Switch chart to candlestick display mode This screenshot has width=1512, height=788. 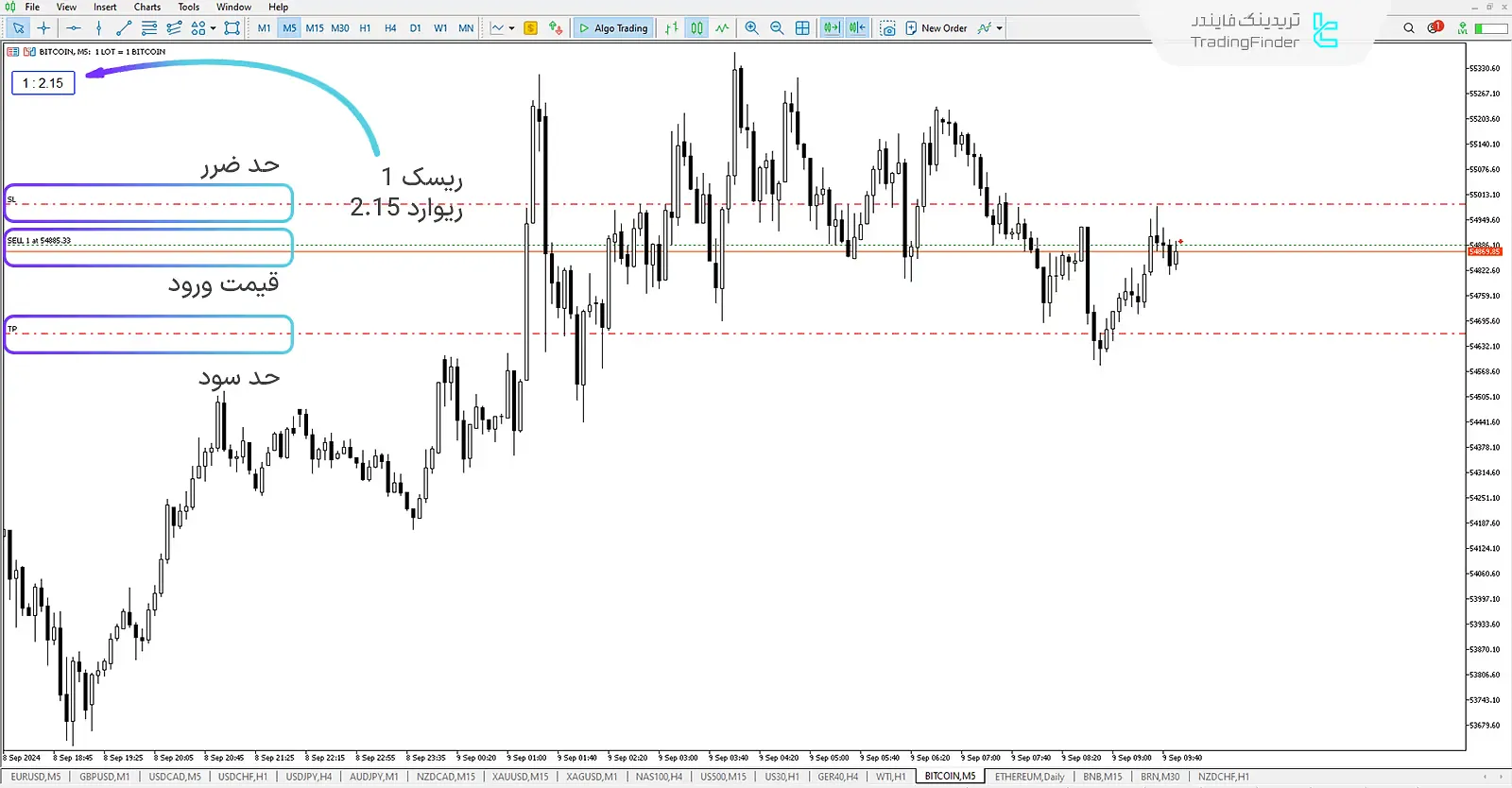[696, 28]
